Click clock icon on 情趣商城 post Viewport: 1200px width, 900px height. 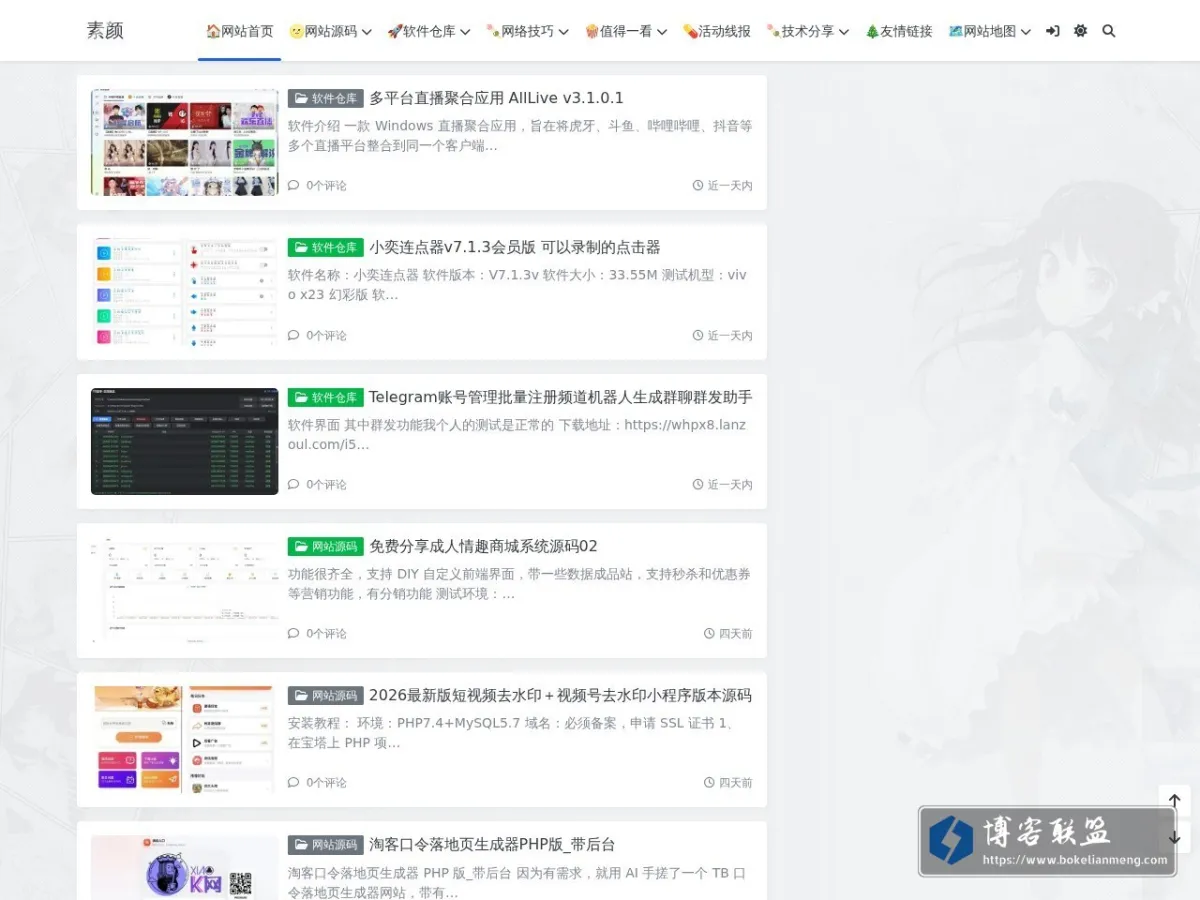tap(709, 633)
